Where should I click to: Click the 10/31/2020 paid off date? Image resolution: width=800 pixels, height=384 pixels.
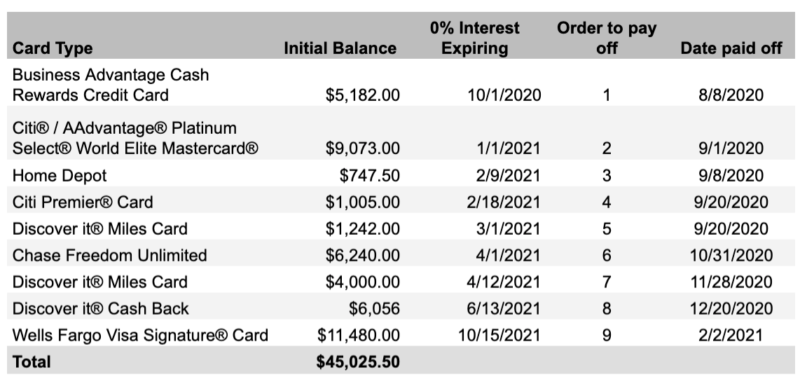pos(732,255)
